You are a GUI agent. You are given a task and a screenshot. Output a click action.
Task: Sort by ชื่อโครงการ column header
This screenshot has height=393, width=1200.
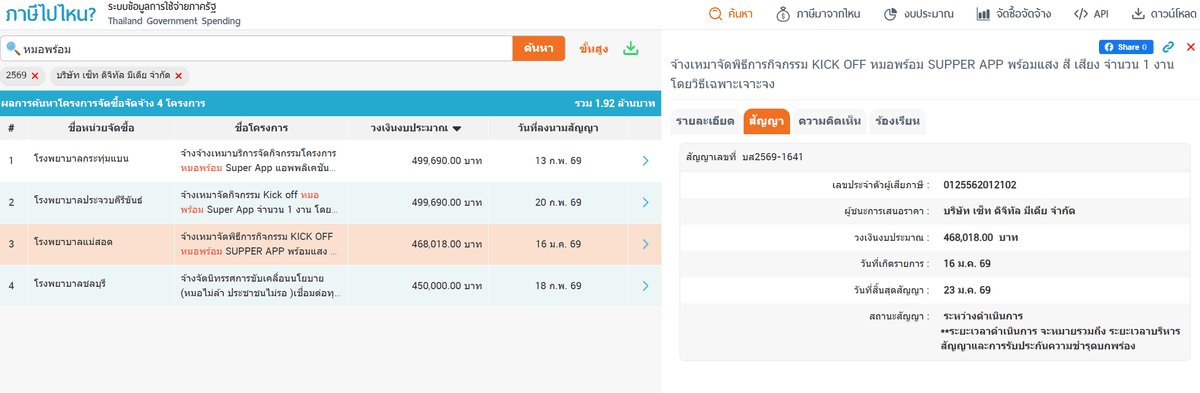(x=261, y=128)
